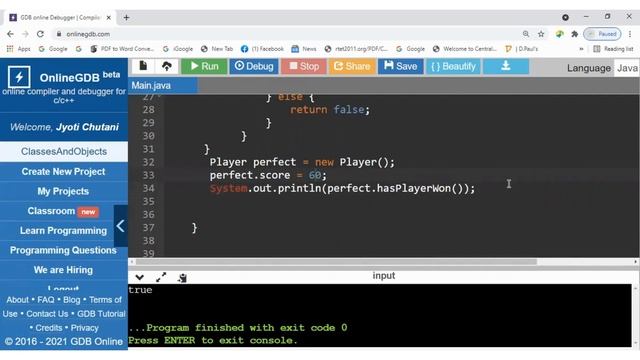Click the New File icon in toolbar
The height and width of the screenshot is (360, 640).
[143, 66]
